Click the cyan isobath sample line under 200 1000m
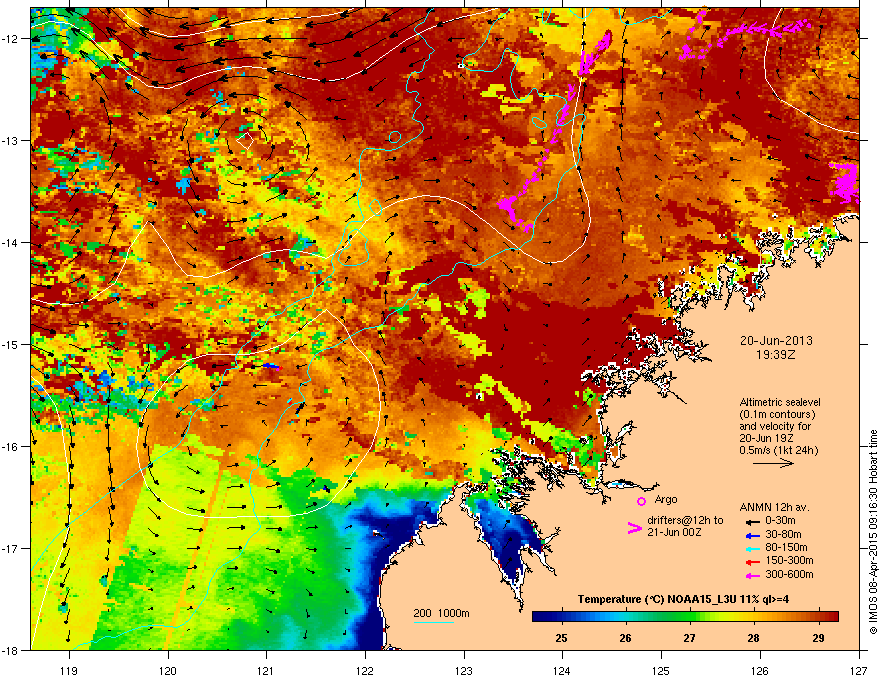 [433, 622]
